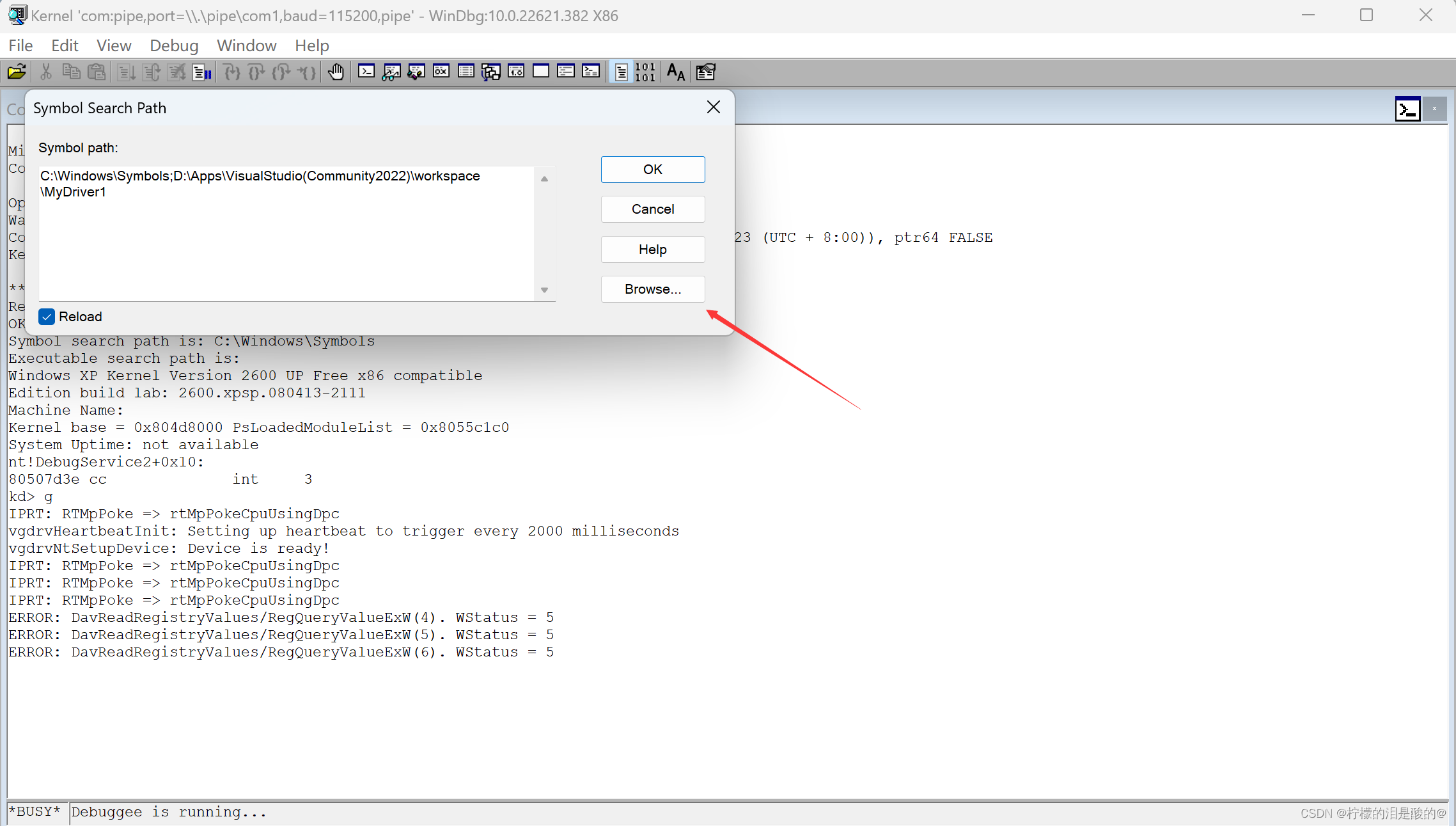
Task: Open the Window menu
Action: 246,45
